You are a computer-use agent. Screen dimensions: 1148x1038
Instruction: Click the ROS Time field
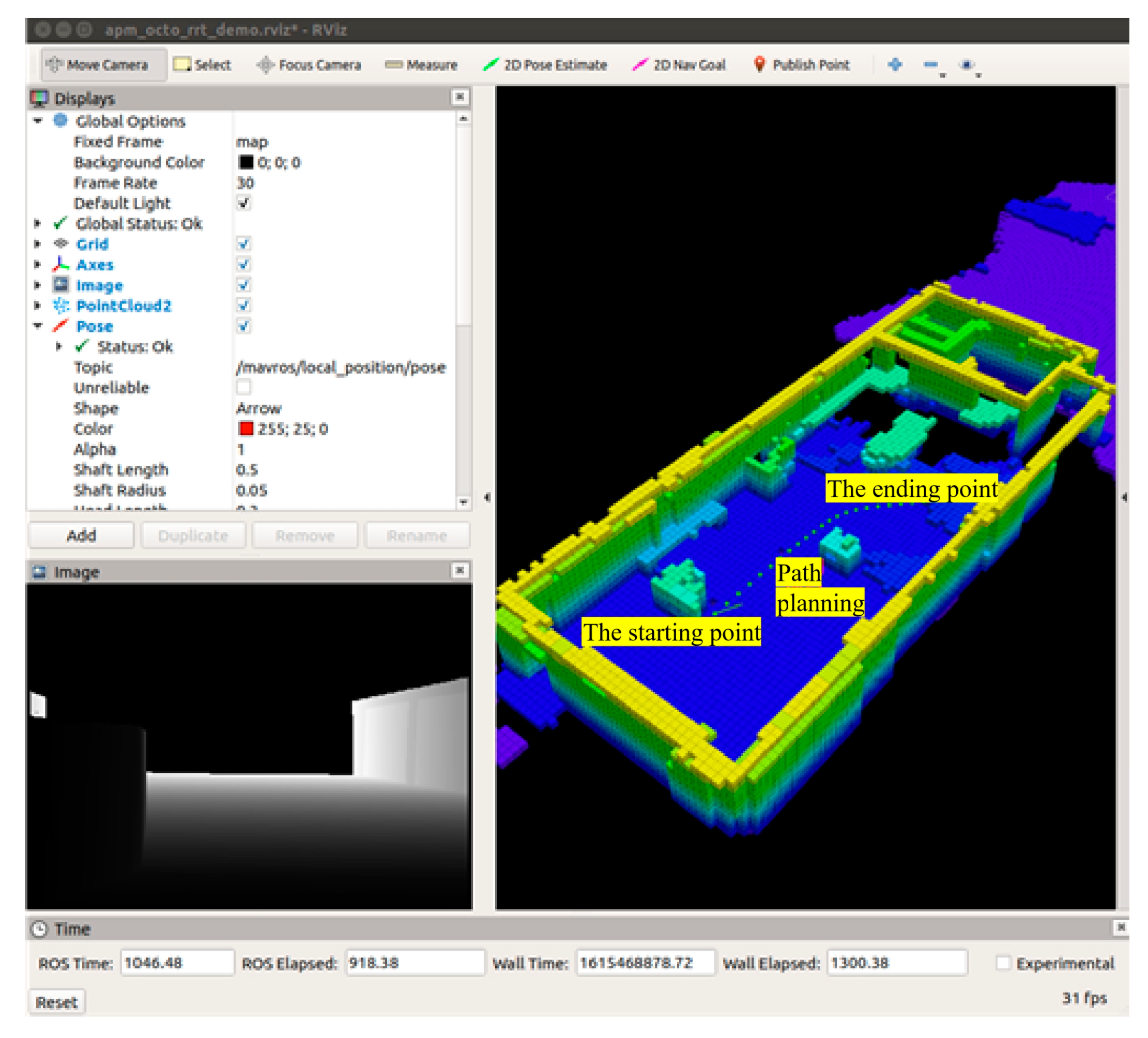coord(177,963)
